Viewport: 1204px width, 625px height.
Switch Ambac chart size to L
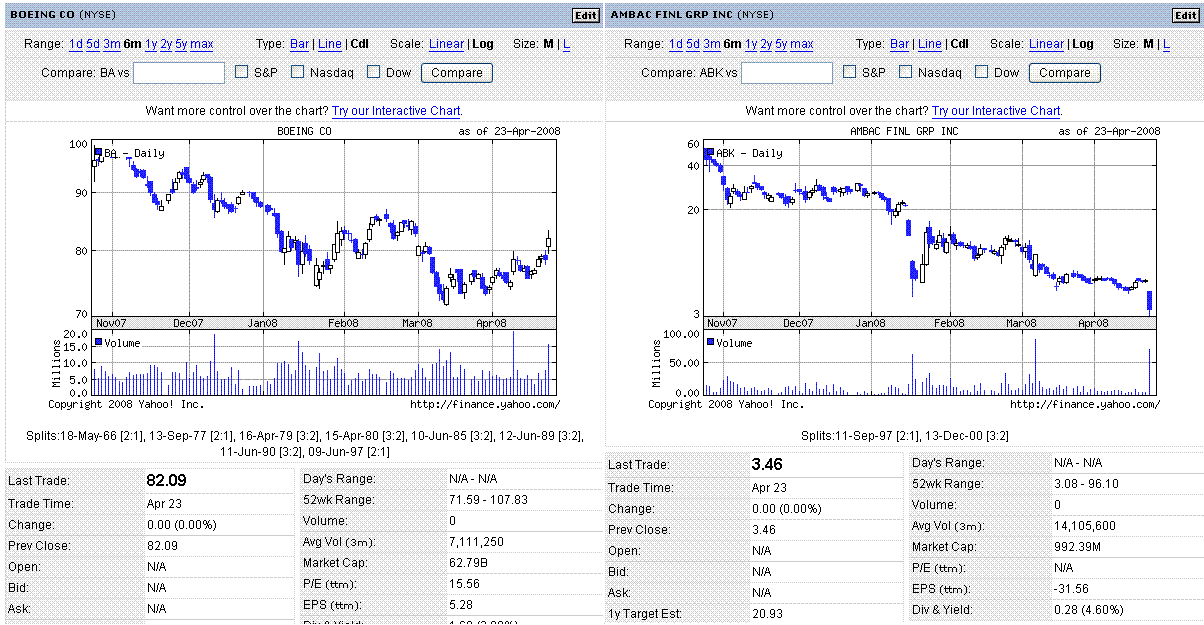(x=1166, y=44)
